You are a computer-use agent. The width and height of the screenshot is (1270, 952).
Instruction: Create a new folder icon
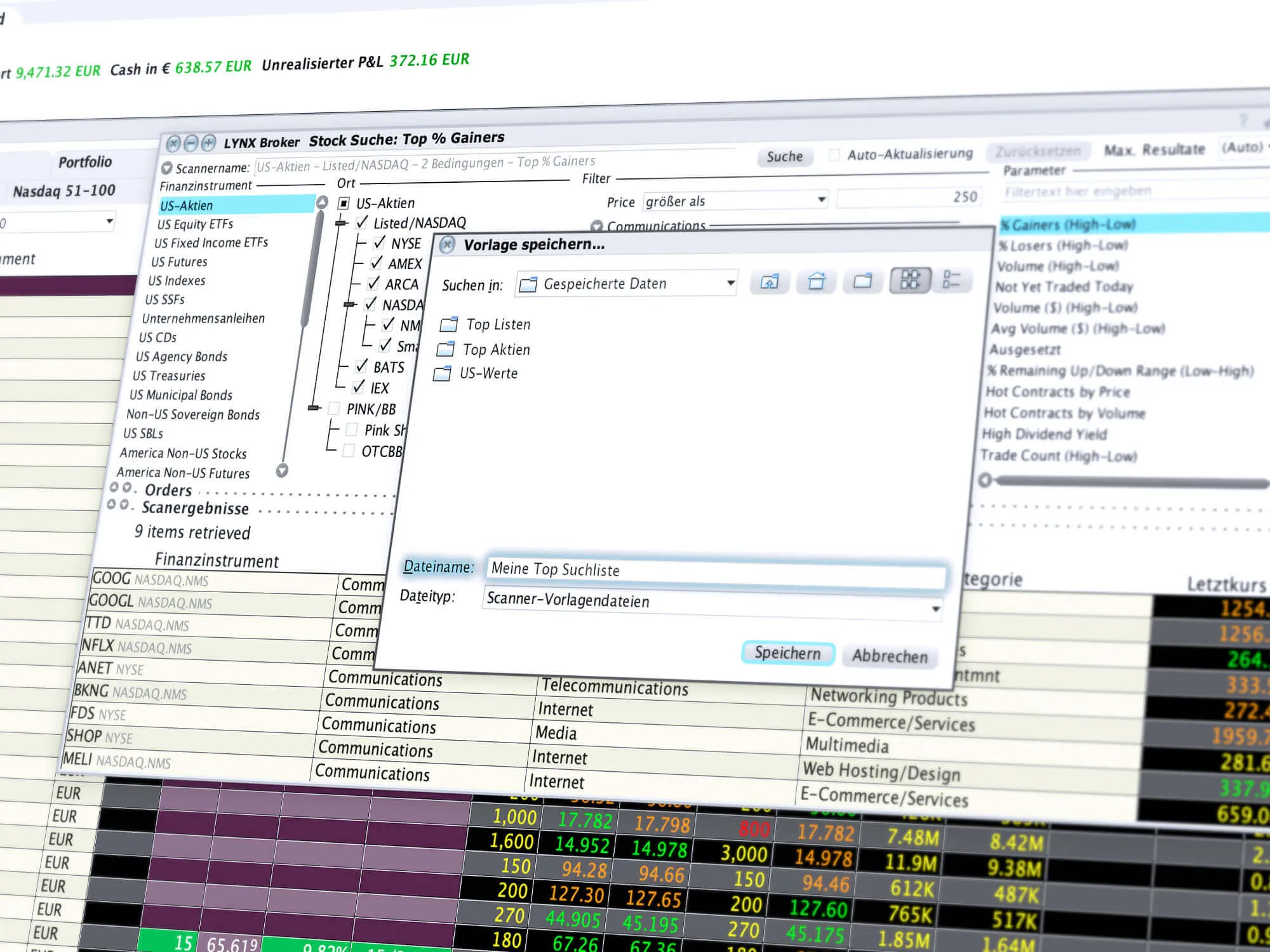863,281
